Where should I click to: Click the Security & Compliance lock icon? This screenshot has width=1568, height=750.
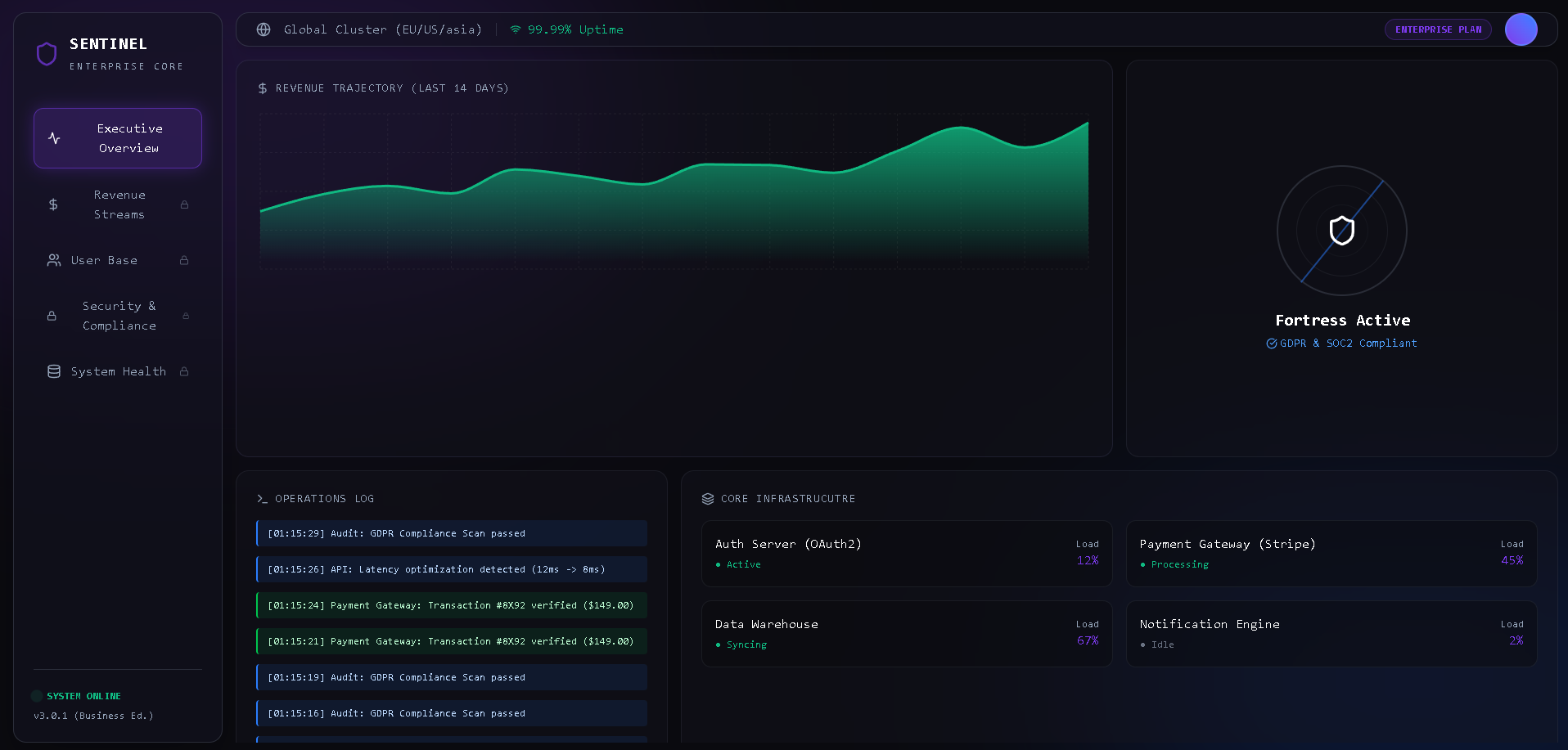point(52,316)
